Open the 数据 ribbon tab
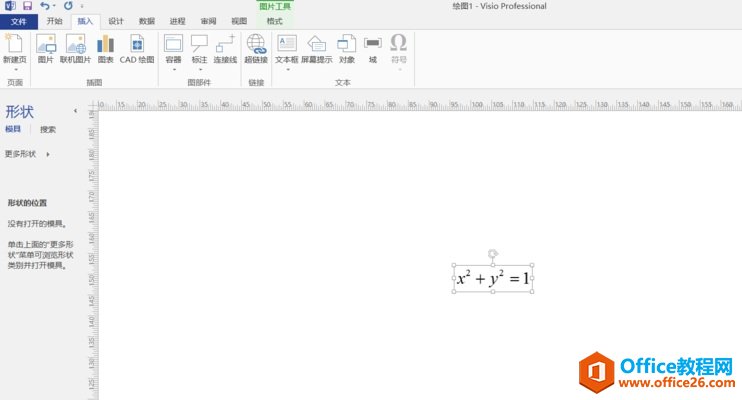 click(147, 21)
